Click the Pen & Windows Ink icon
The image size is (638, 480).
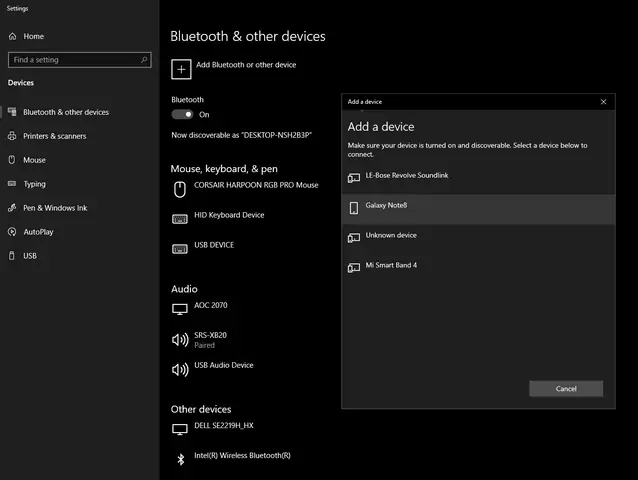click(x=12, y=208)
